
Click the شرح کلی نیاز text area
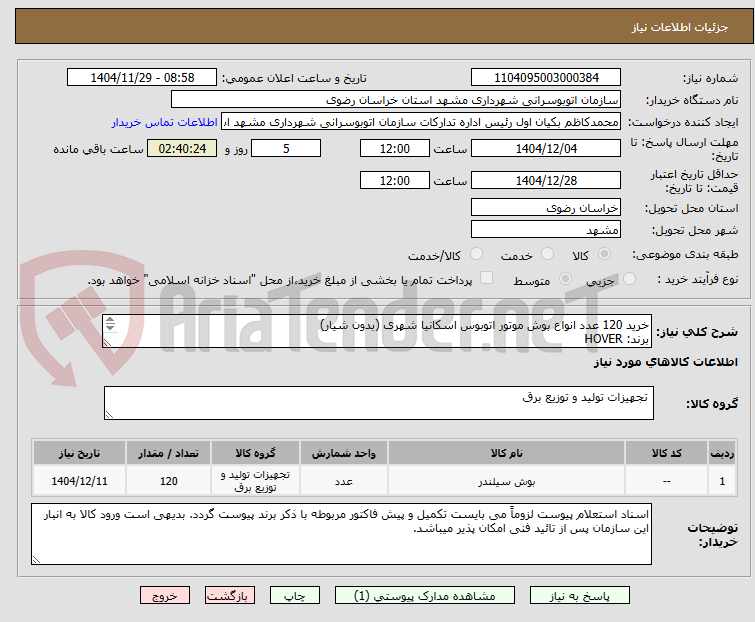[x=377, y=331]
